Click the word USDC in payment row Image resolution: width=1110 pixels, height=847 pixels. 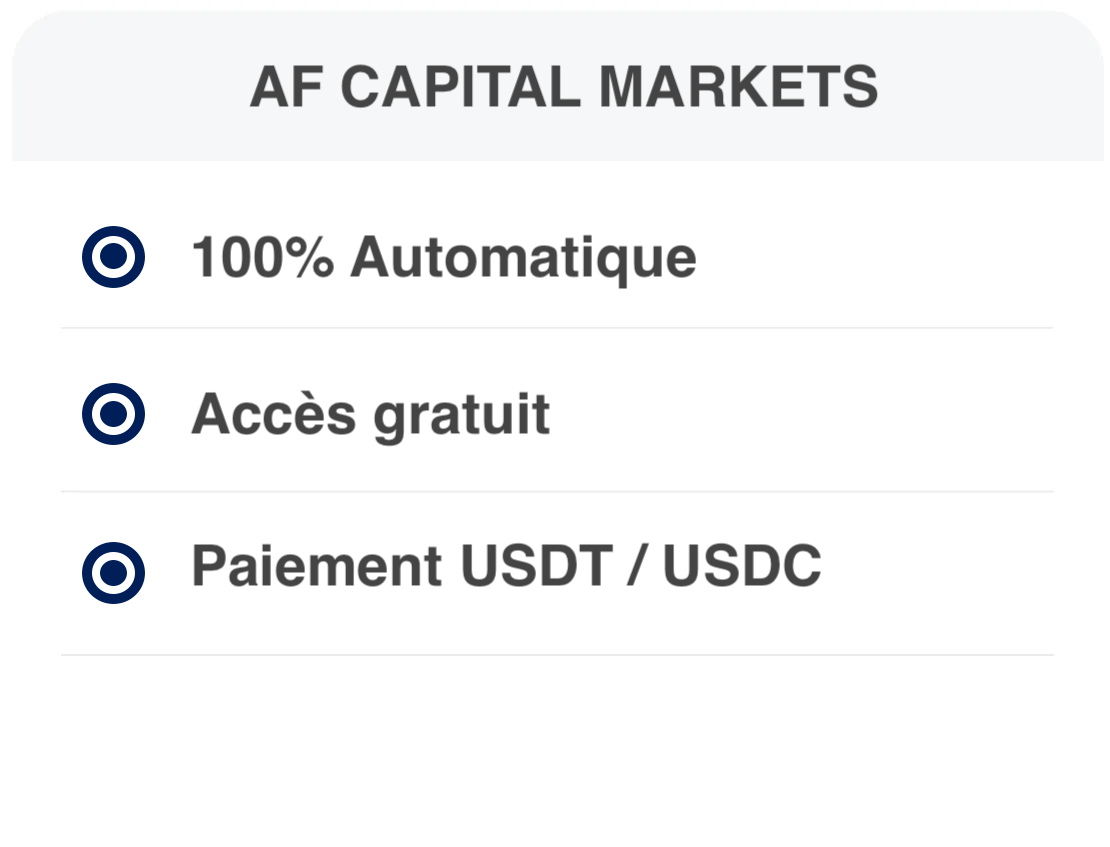(742, 567)
